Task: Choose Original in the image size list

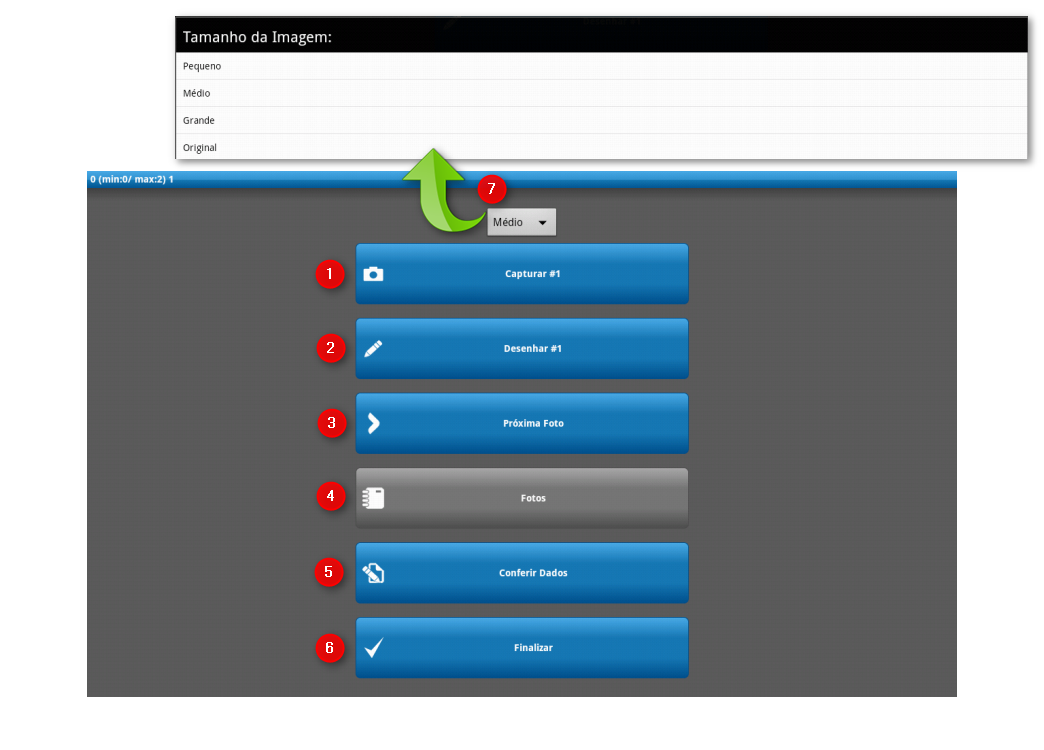Action: (601, 147)
